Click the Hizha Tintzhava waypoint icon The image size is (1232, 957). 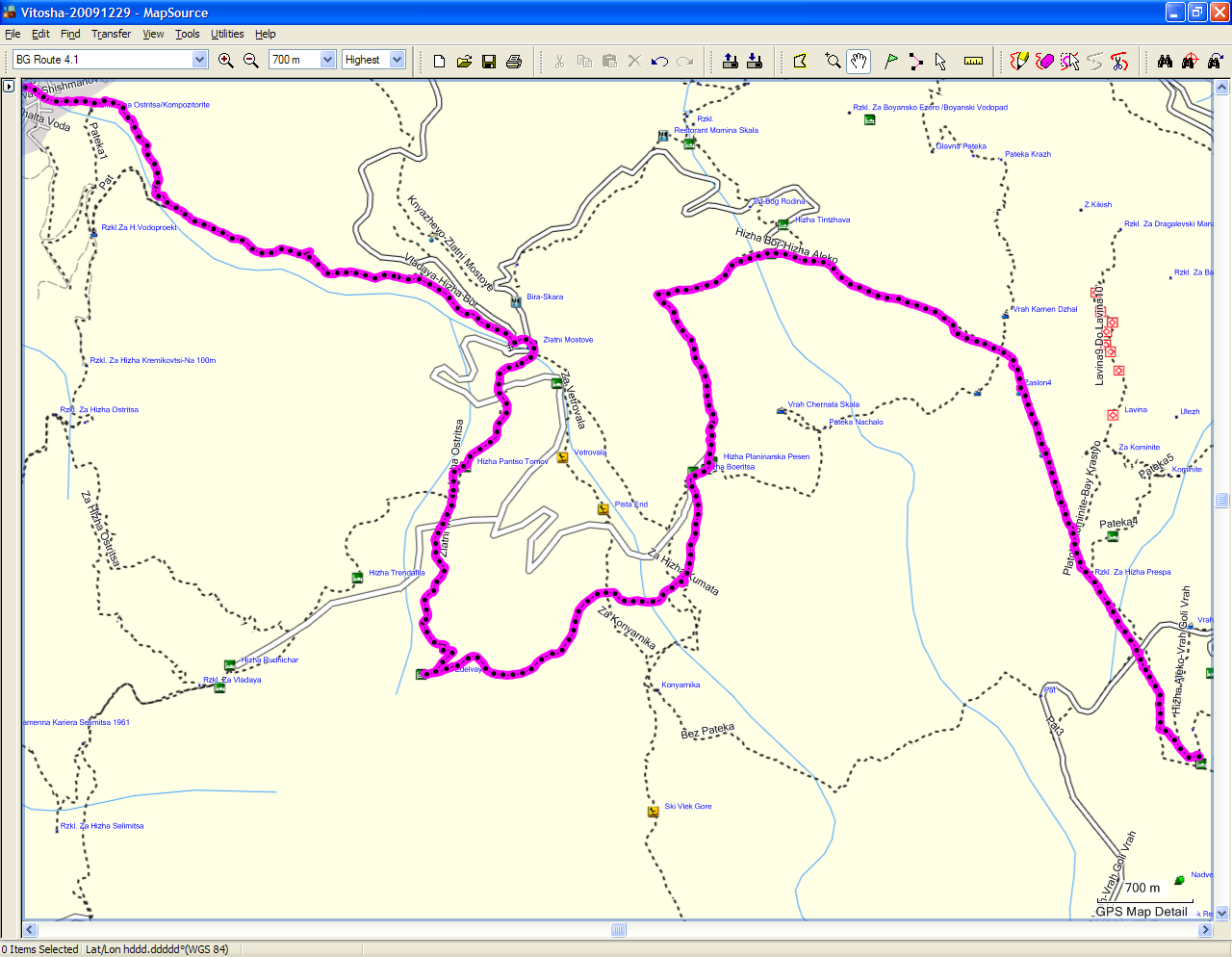tap(783, 224)
